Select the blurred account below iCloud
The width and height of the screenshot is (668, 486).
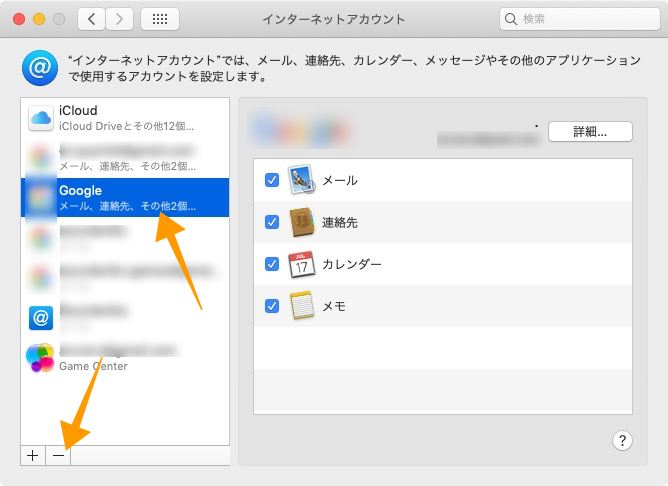tap(125, 158)
